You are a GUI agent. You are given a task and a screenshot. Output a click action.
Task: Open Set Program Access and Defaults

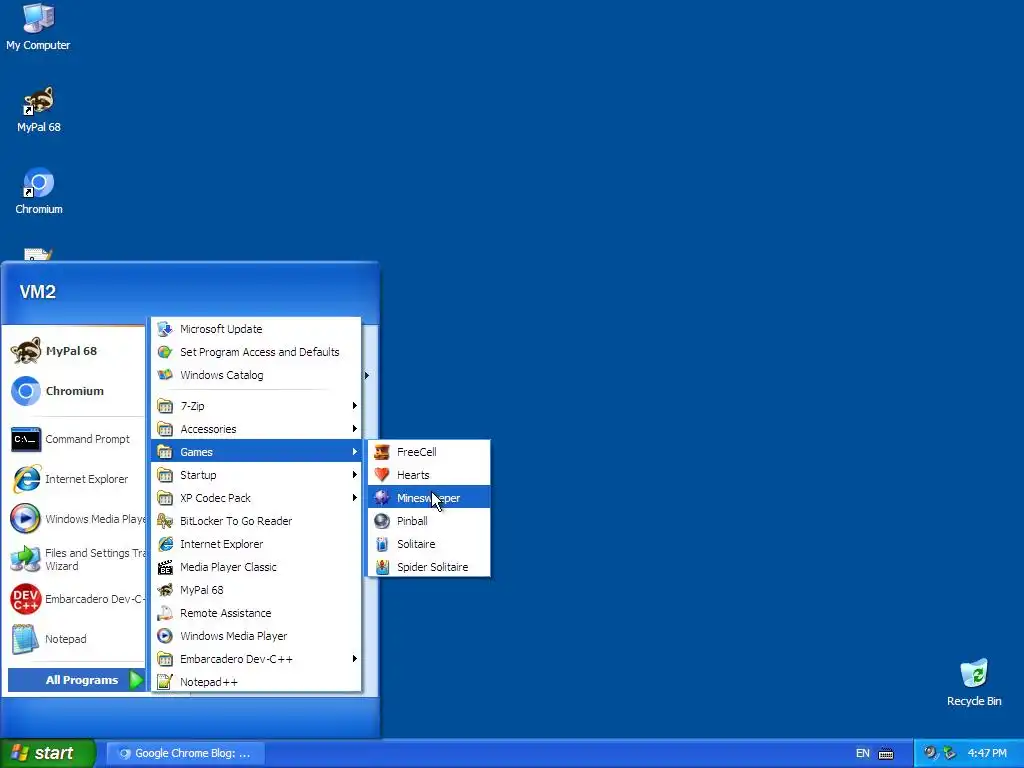pyautogui.click(x=256, y=352)
